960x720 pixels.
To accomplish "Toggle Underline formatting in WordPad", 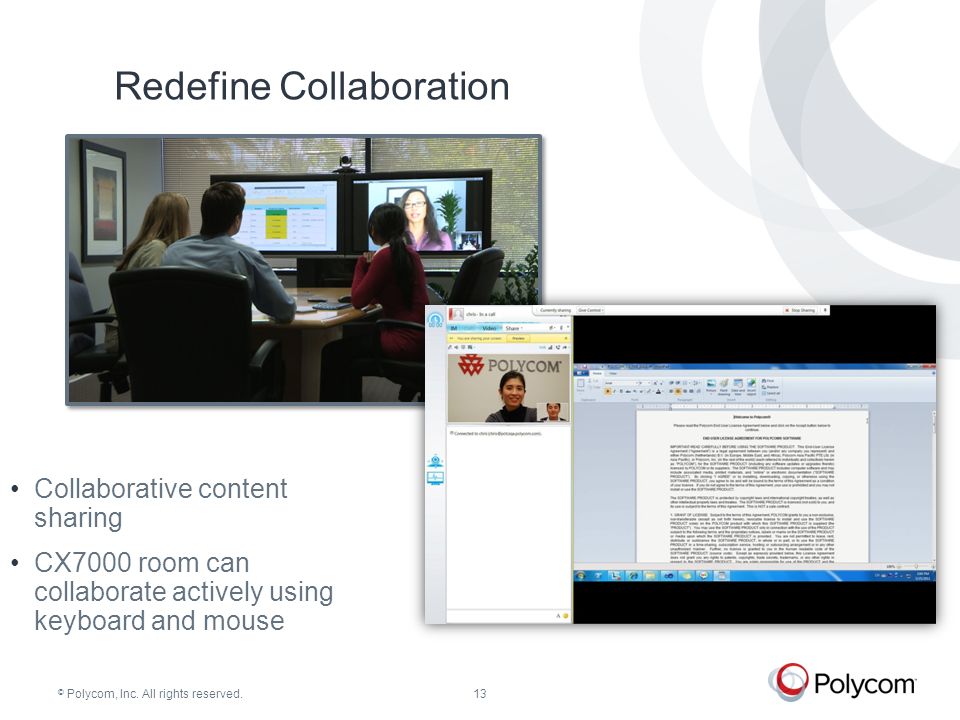I will tap(621, 391).
